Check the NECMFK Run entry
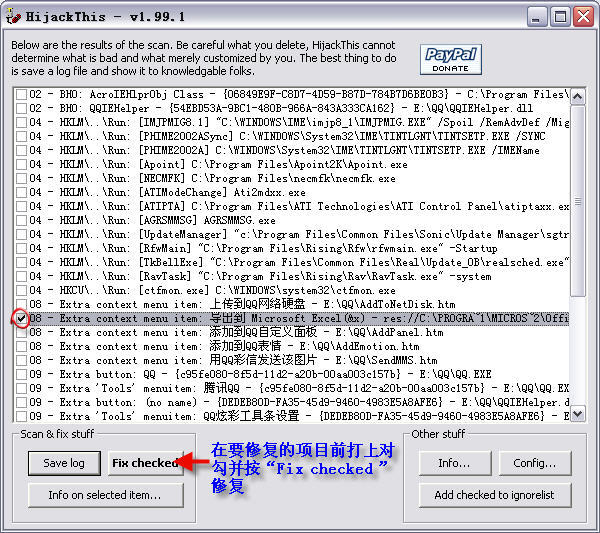 [21, 178]
